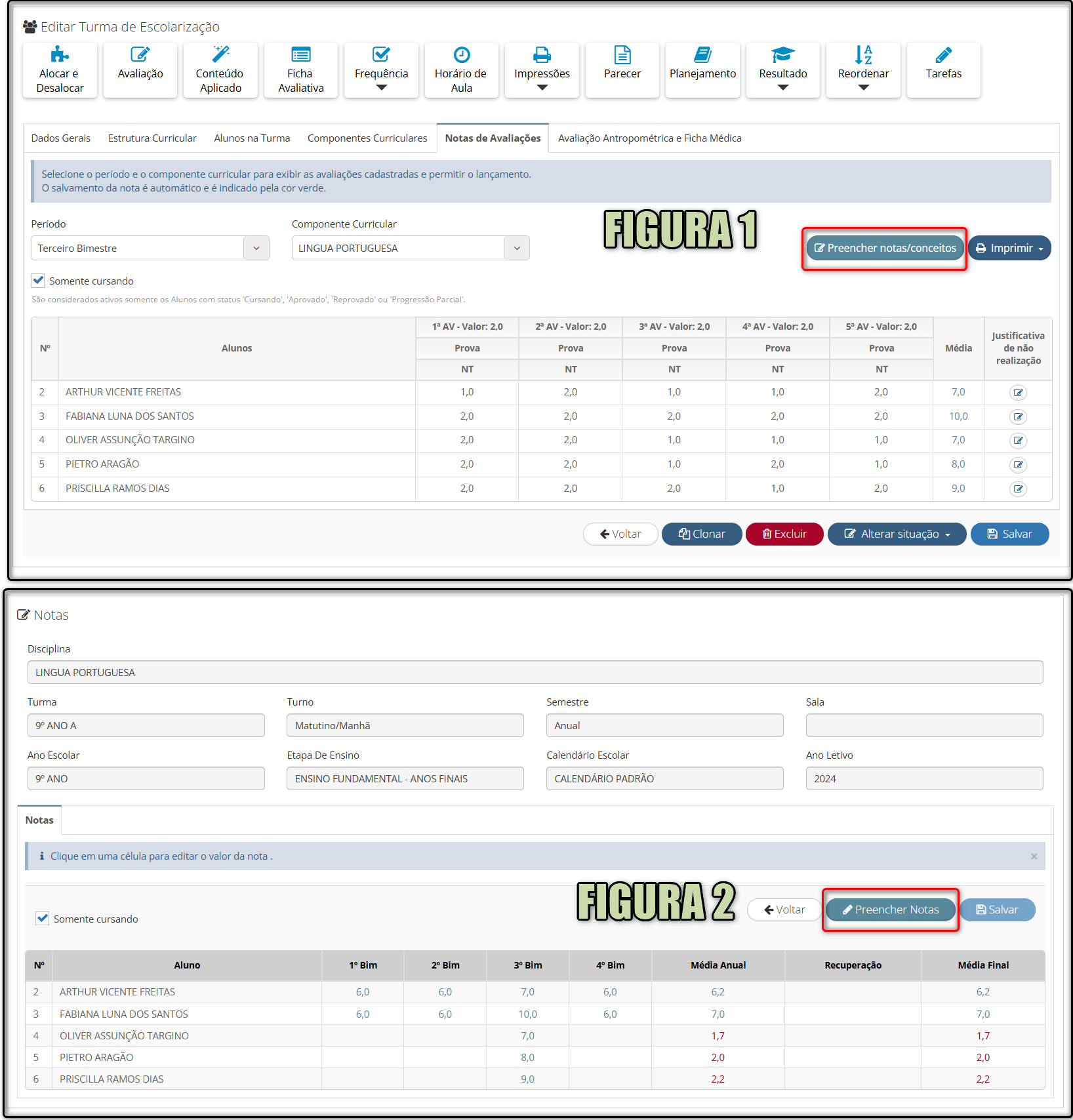1073x1120 pixels.
Task: Open the Planejamento book icon
Action: coord(702,54)
